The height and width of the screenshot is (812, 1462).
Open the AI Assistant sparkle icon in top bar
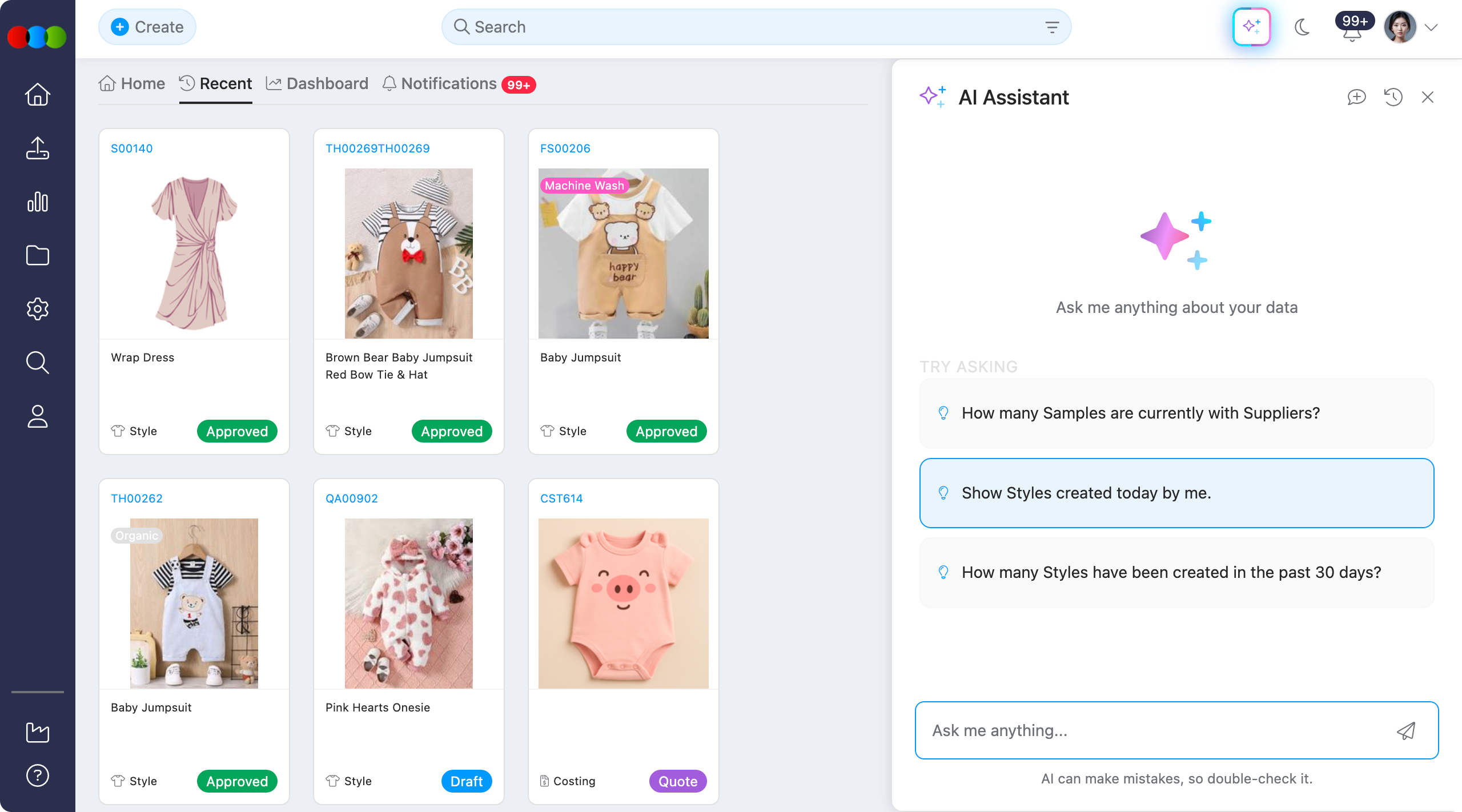coord(1251,26)
